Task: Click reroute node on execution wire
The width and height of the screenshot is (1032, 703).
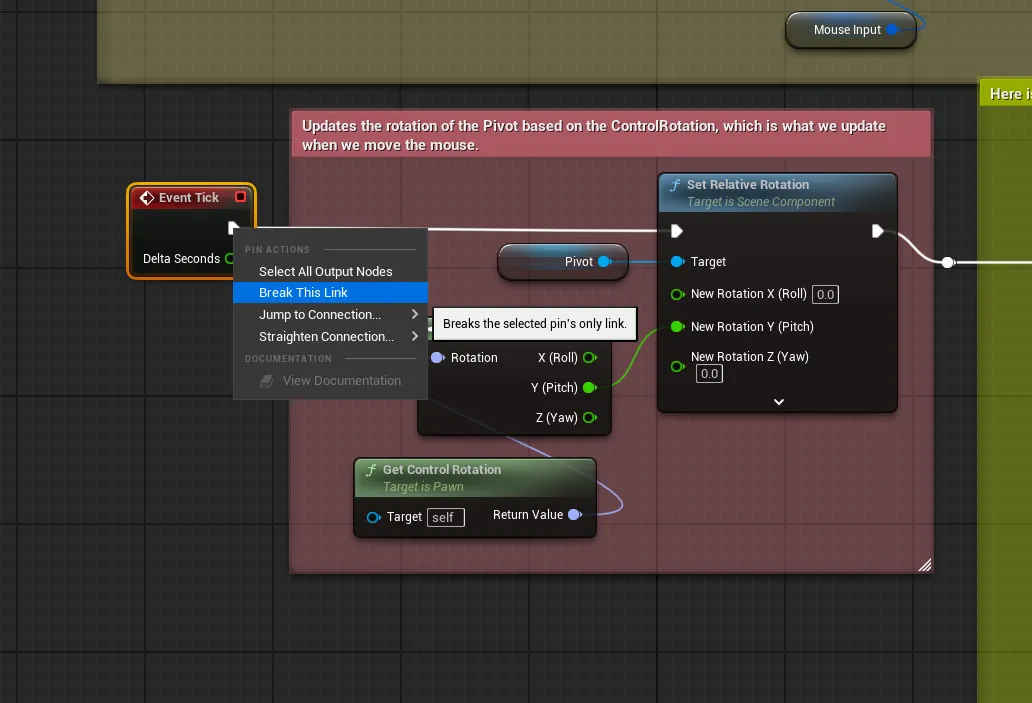Action: [948, 263]
